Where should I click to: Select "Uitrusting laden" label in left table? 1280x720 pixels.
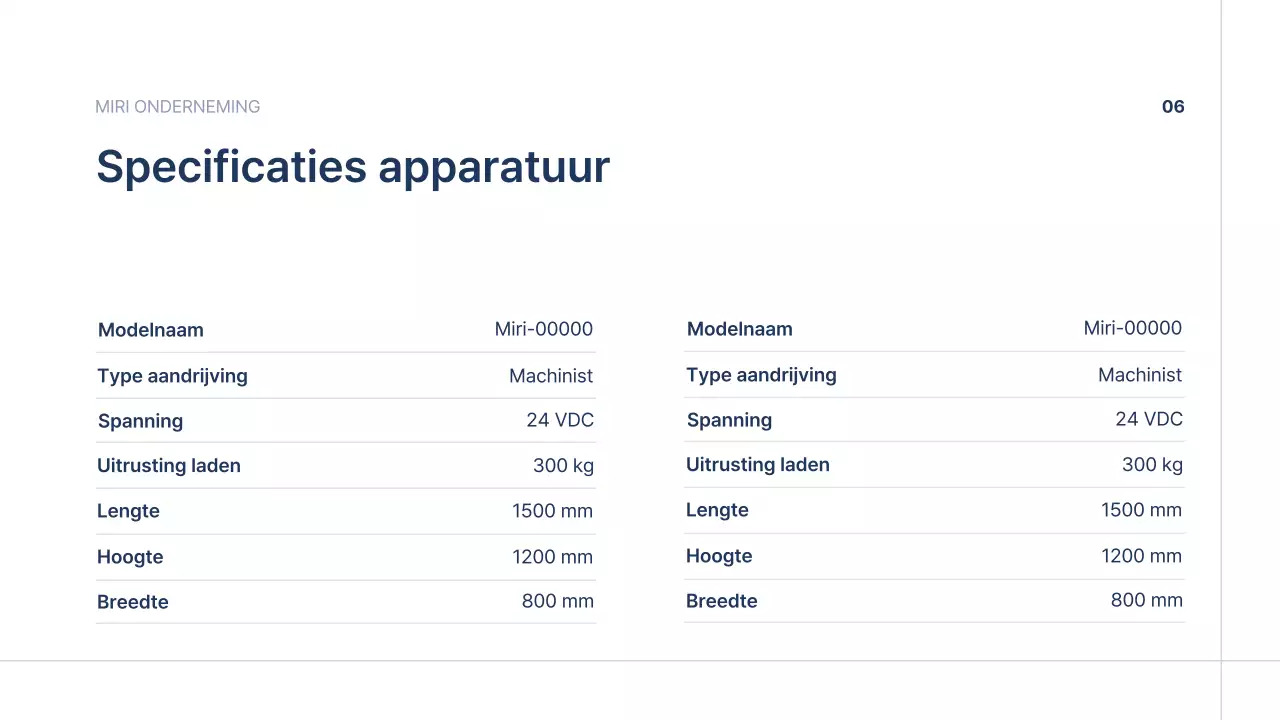coord(169,466)
